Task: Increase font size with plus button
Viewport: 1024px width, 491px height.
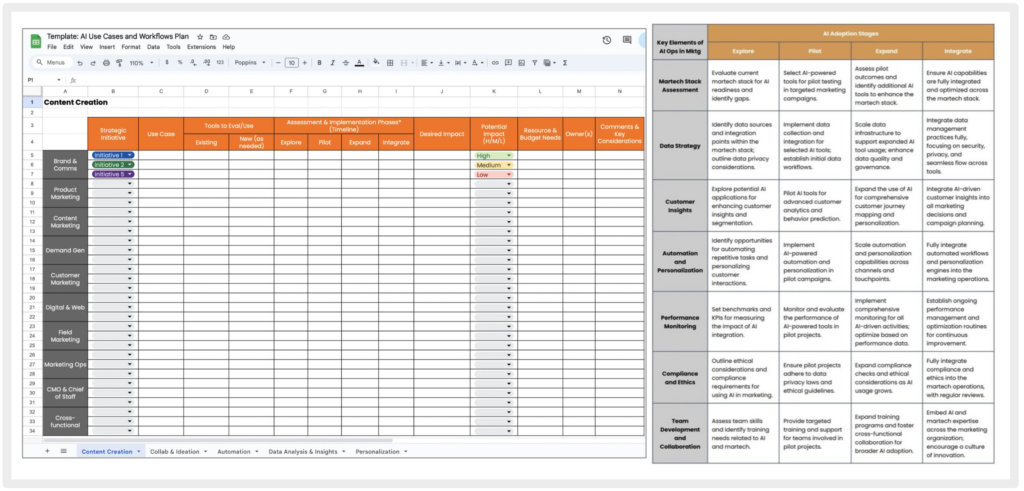Action: (x=305, y=62)
